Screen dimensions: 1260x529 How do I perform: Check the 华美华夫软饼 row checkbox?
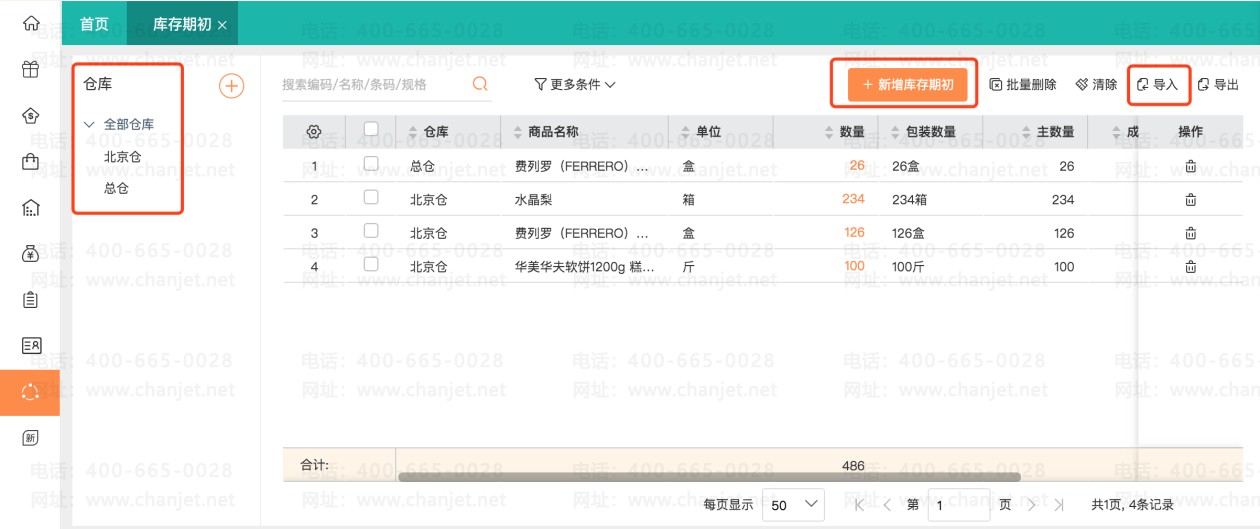(371, 264)
